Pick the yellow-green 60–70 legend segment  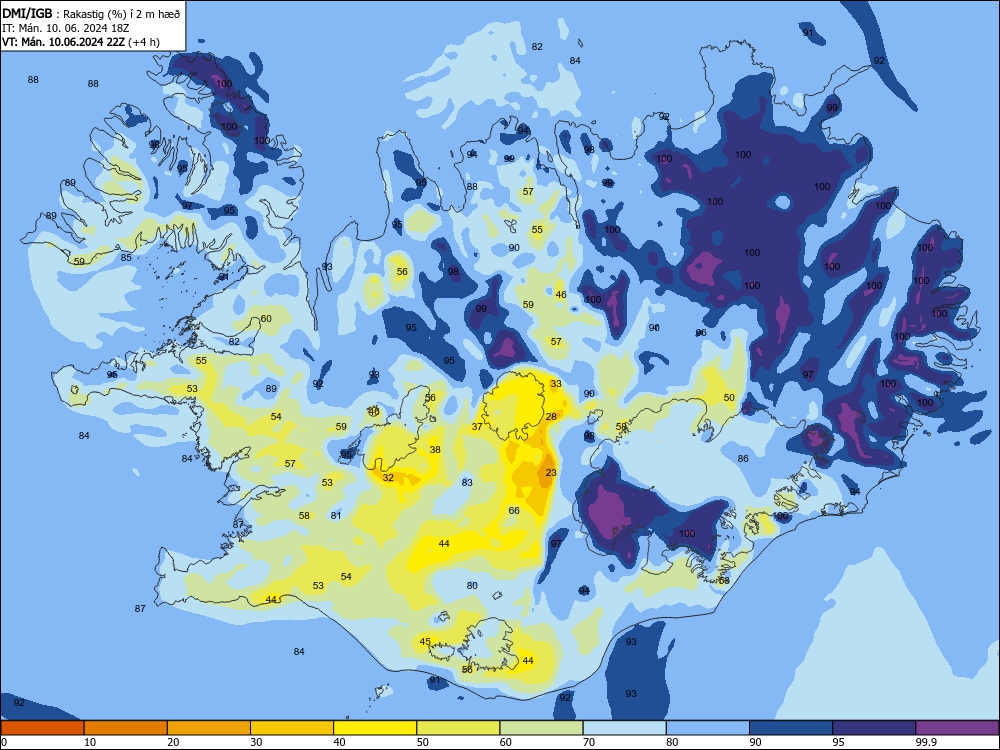click(541, 728)
